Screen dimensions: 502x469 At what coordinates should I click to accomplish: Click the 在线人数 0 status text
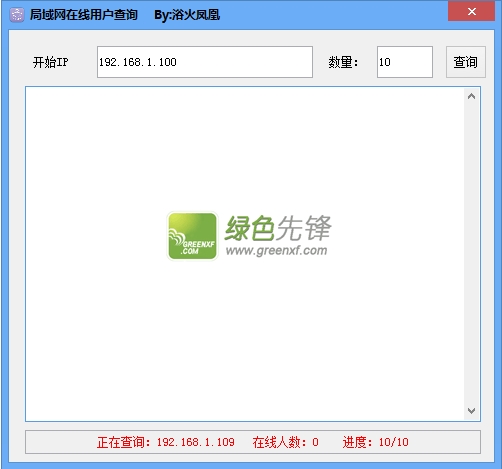click(285, 442)
